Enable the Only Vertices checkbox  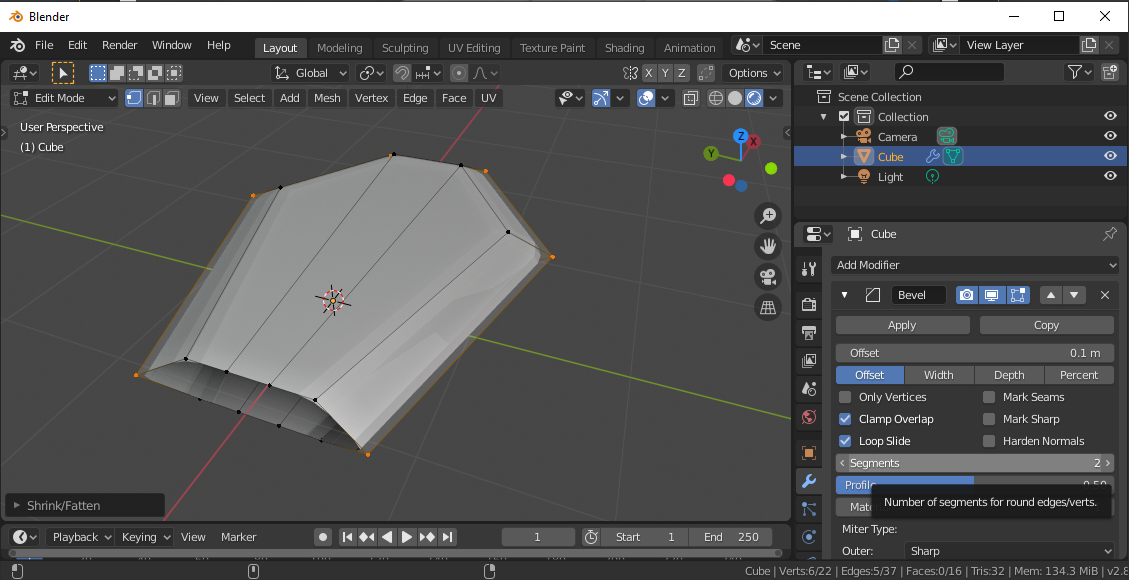(x=845, y=397)
